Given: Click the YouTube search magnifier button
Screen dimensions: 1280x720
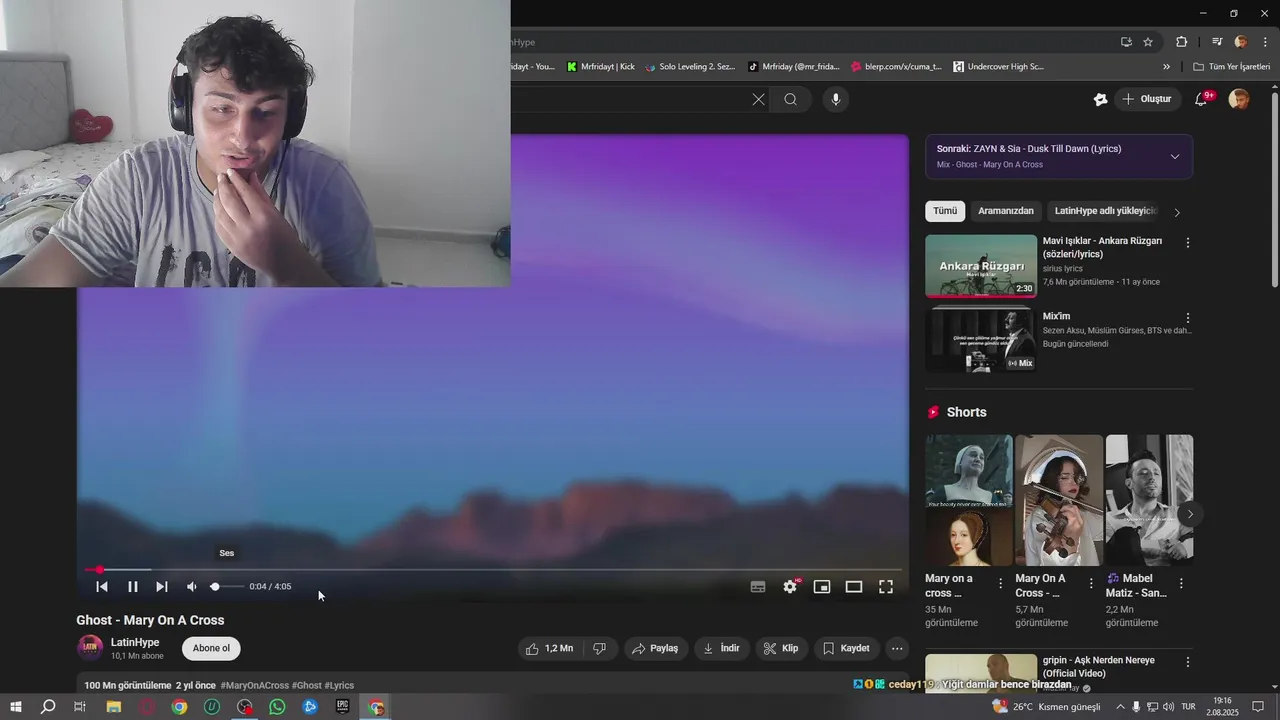Looking at the screenshot, I should click(791, 99).
